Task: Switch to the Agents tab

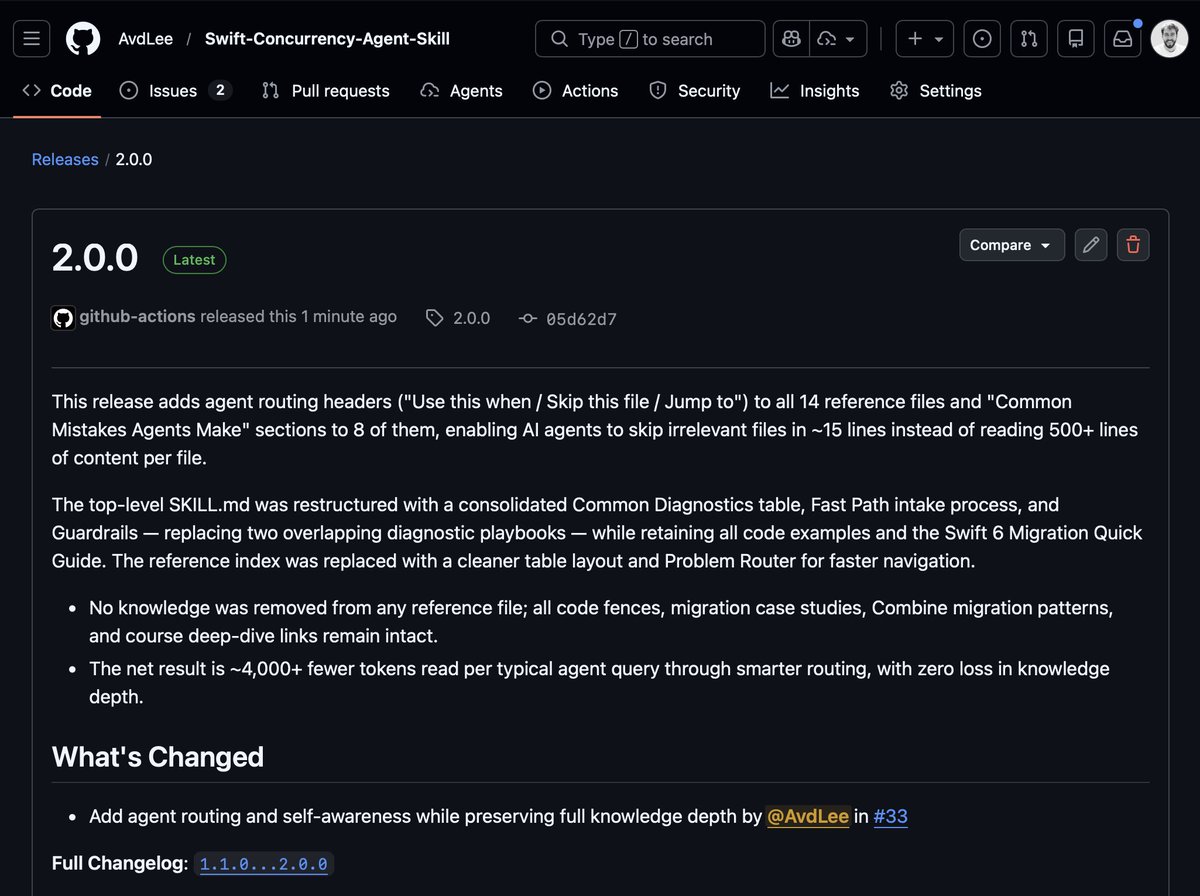Action: click(x=462, y=91)
